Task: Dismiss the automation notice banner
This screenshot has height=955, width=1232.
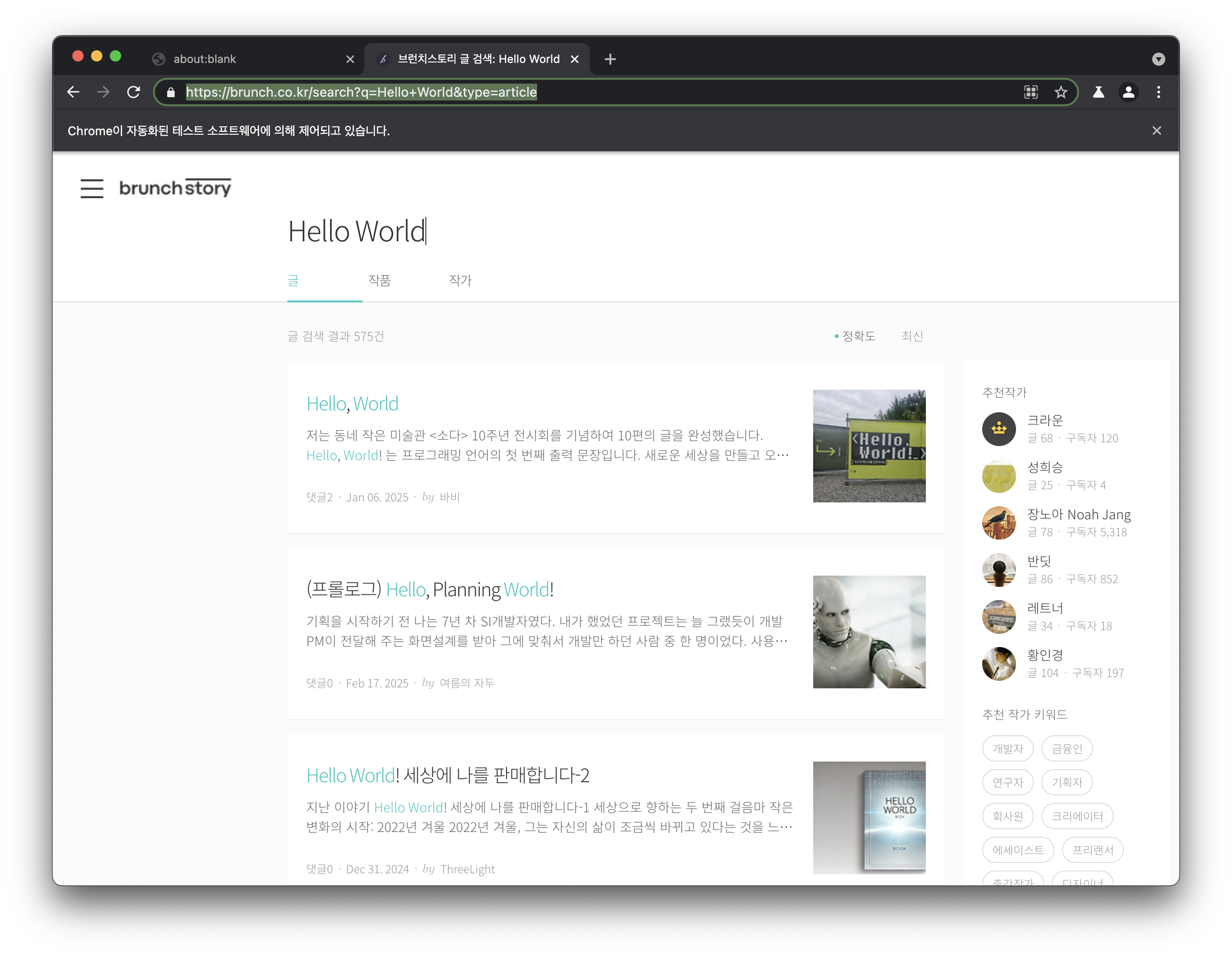Action: click(x=1156, y=131)
